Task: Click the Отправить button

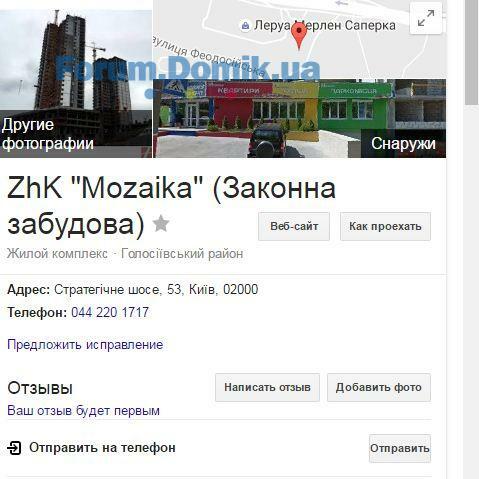Action: [x=400, y=448]
